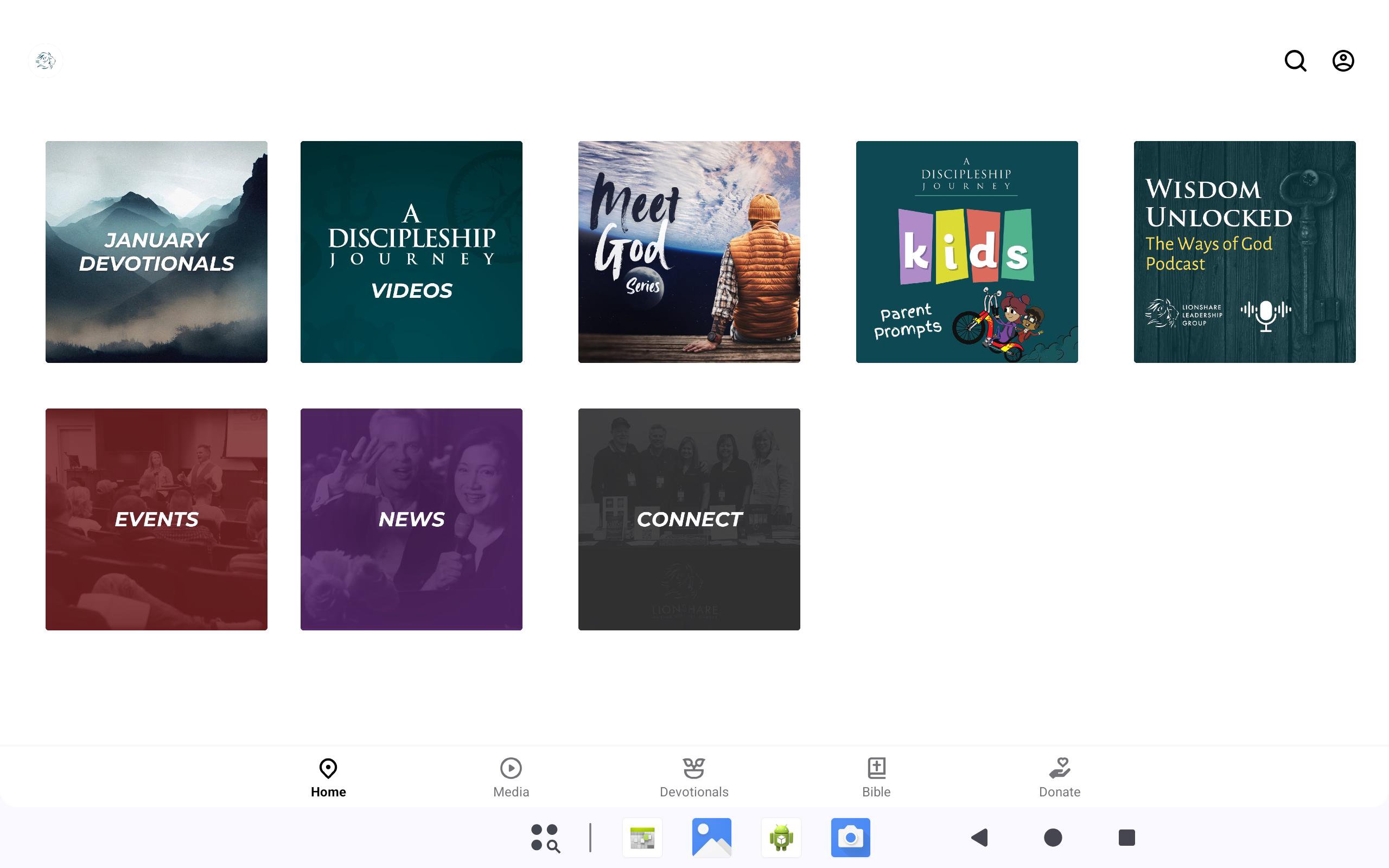
Task: Open the Connect tile
Action: click(689, 519)
